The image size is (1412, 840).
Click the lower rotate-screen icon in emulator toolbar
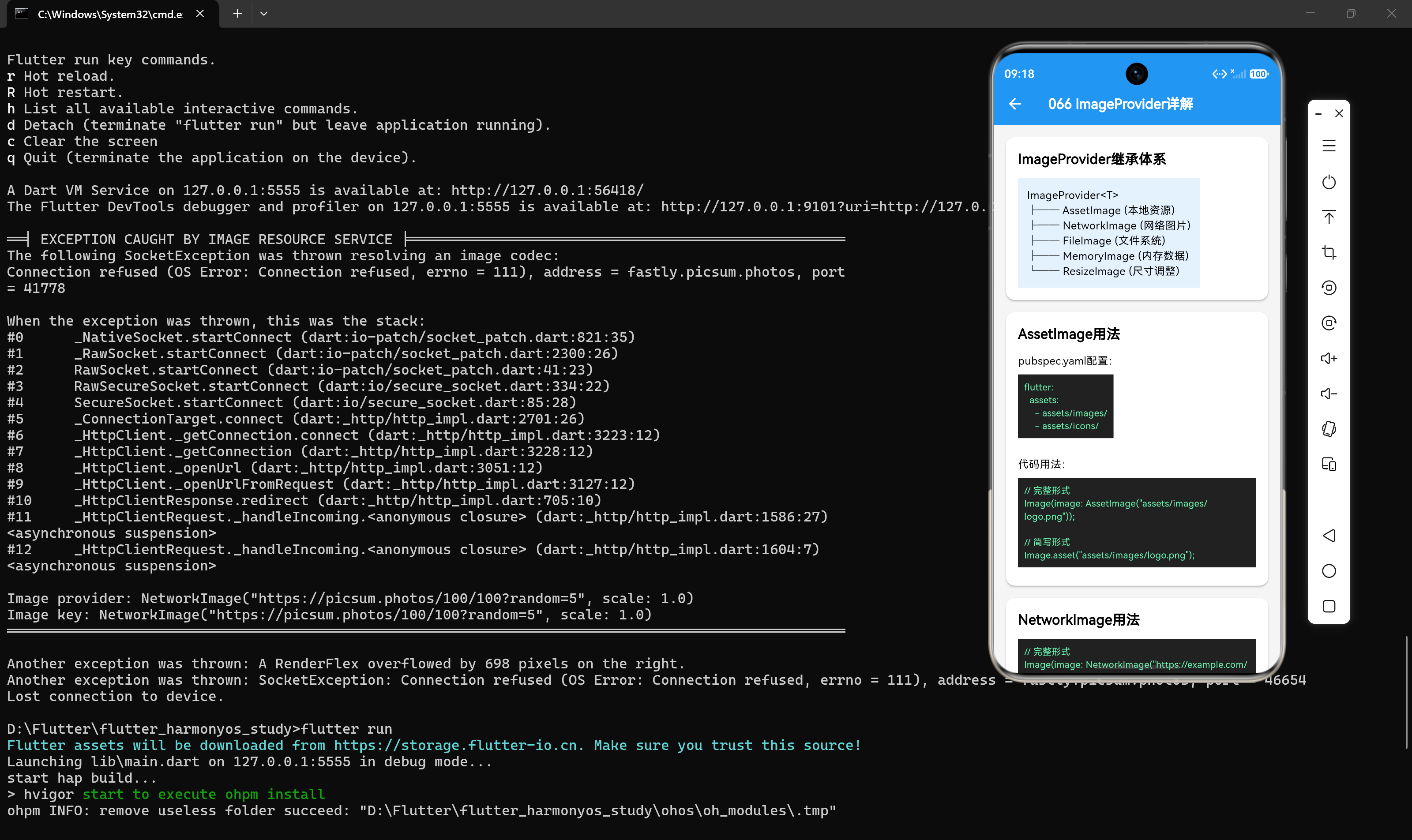pyautogui.click(x=1329, y=322)
